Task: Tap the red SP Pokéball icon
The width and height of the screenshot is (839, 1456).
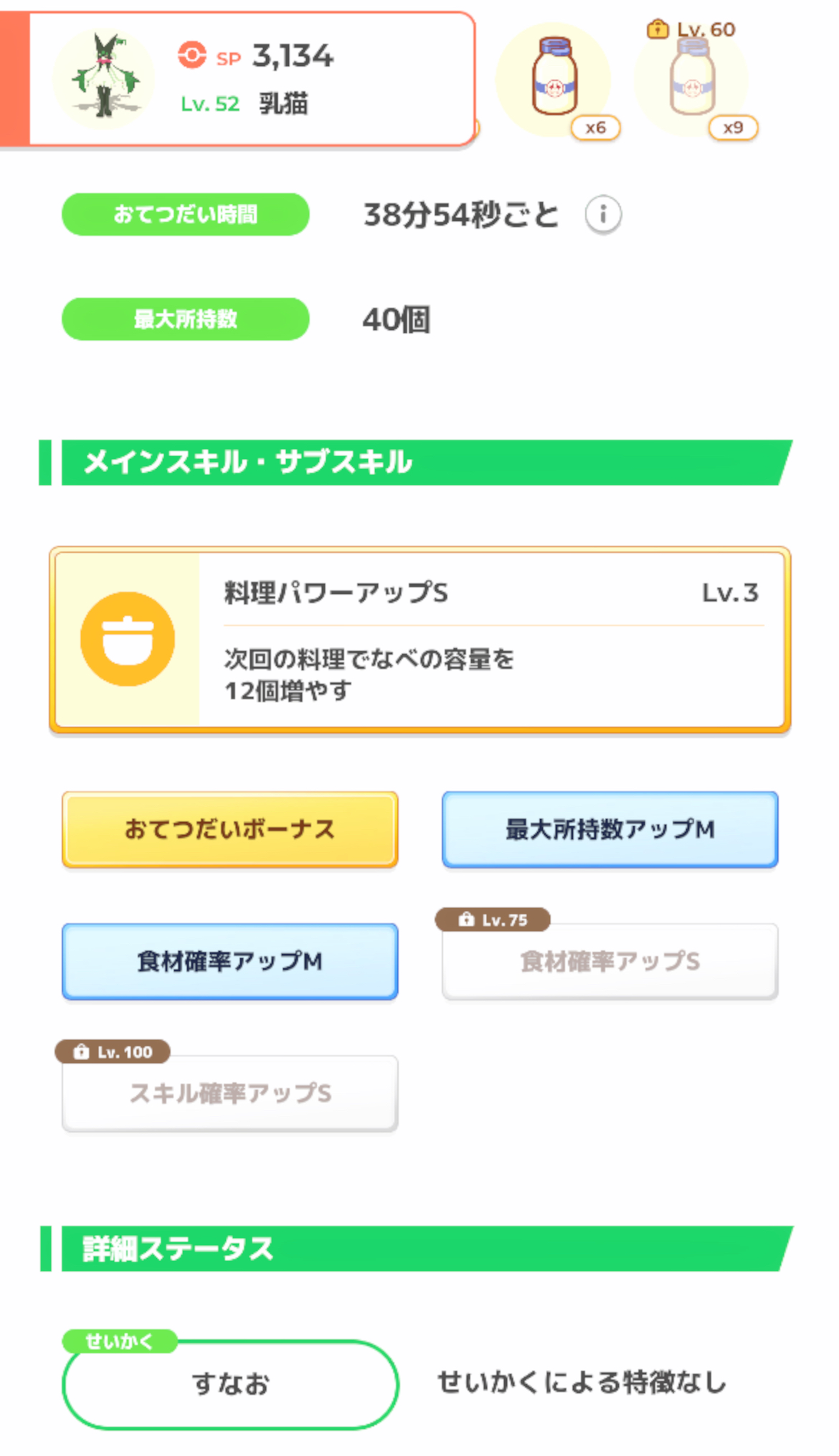Action: click(x=191, y=55)
